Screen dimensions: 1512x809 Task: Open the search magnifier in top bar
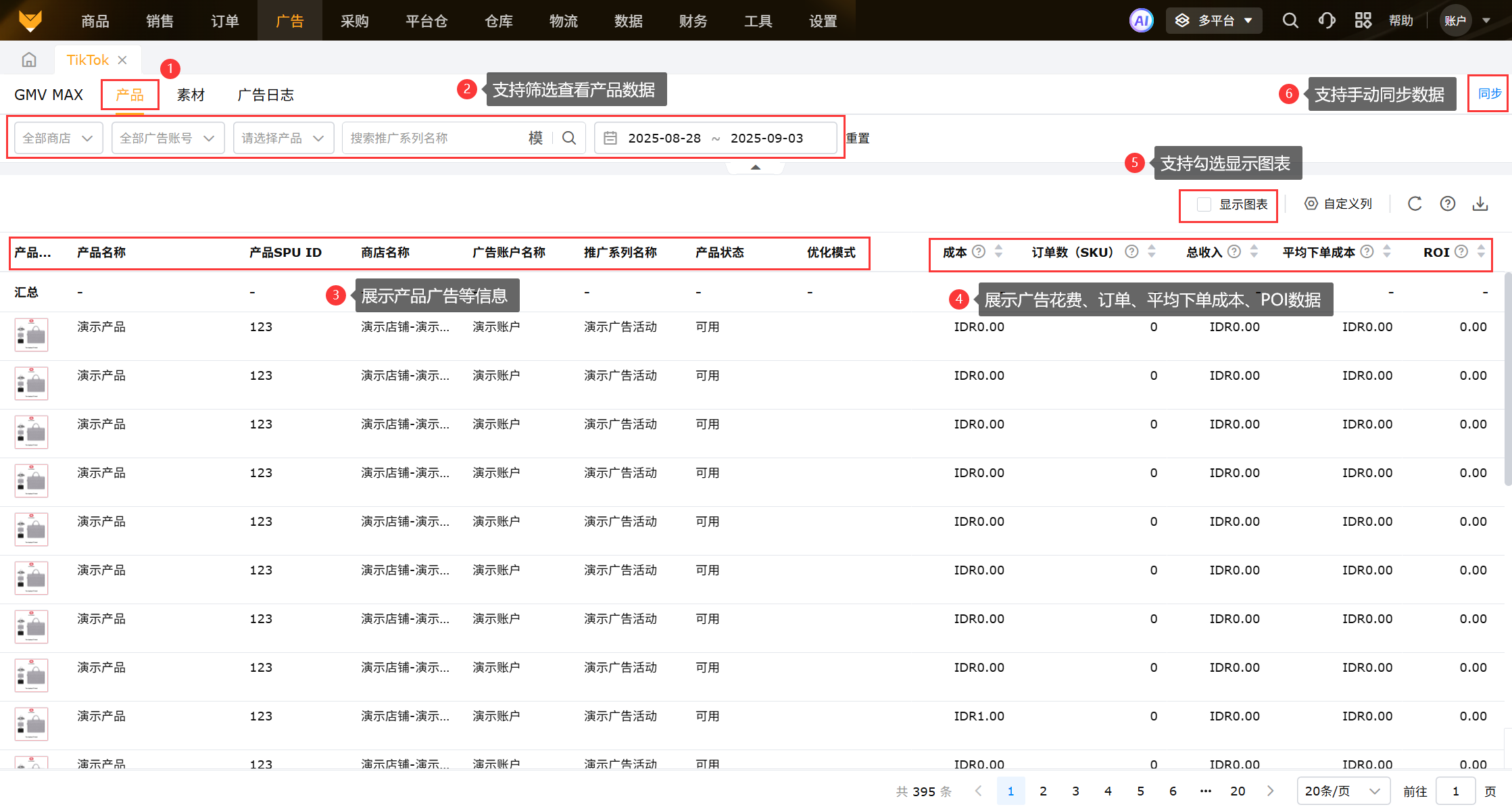[x=1290, y=20]
